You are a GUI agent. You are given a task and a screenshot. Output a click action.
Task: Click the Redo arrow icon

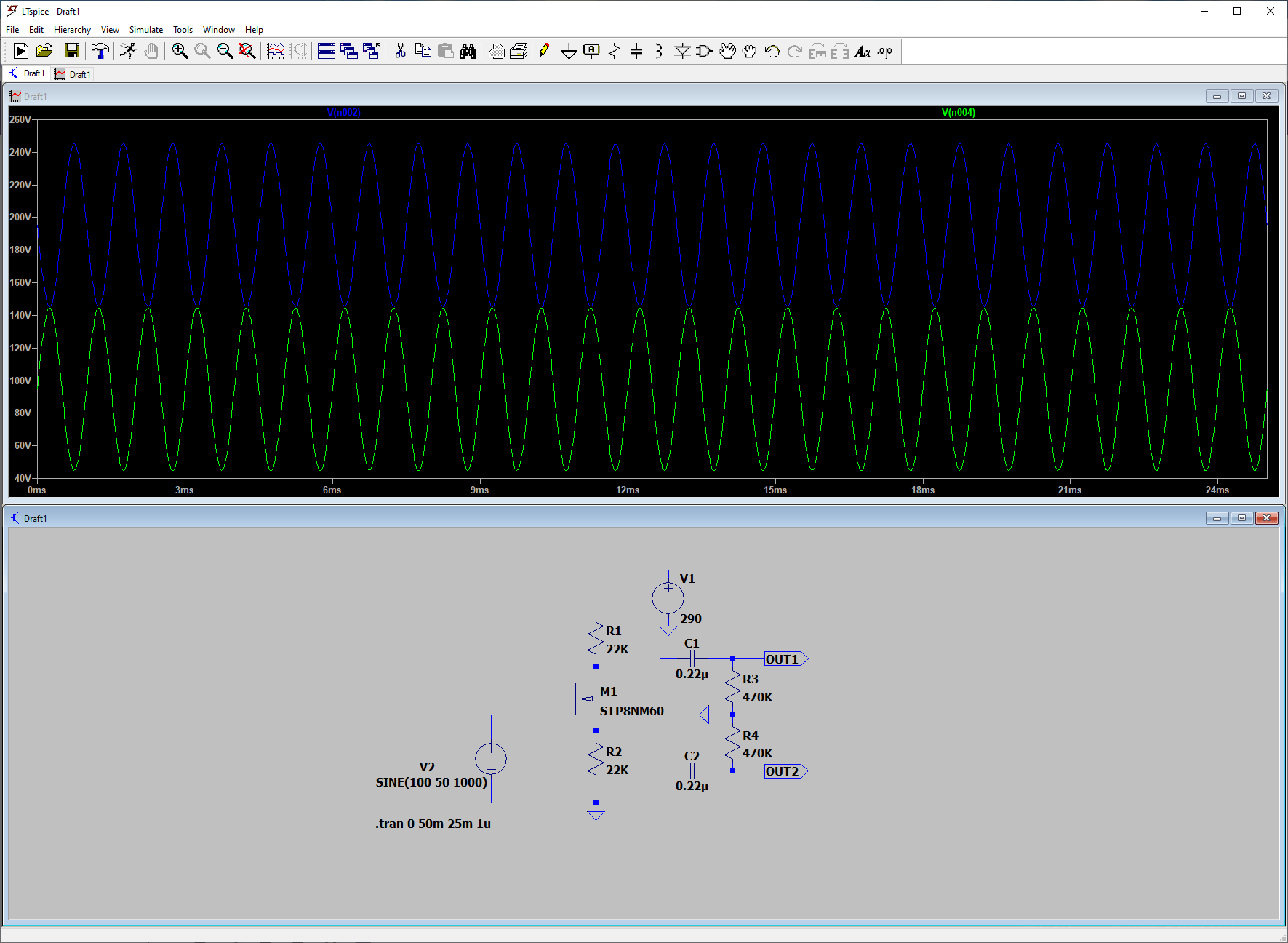tap(795, 51)
